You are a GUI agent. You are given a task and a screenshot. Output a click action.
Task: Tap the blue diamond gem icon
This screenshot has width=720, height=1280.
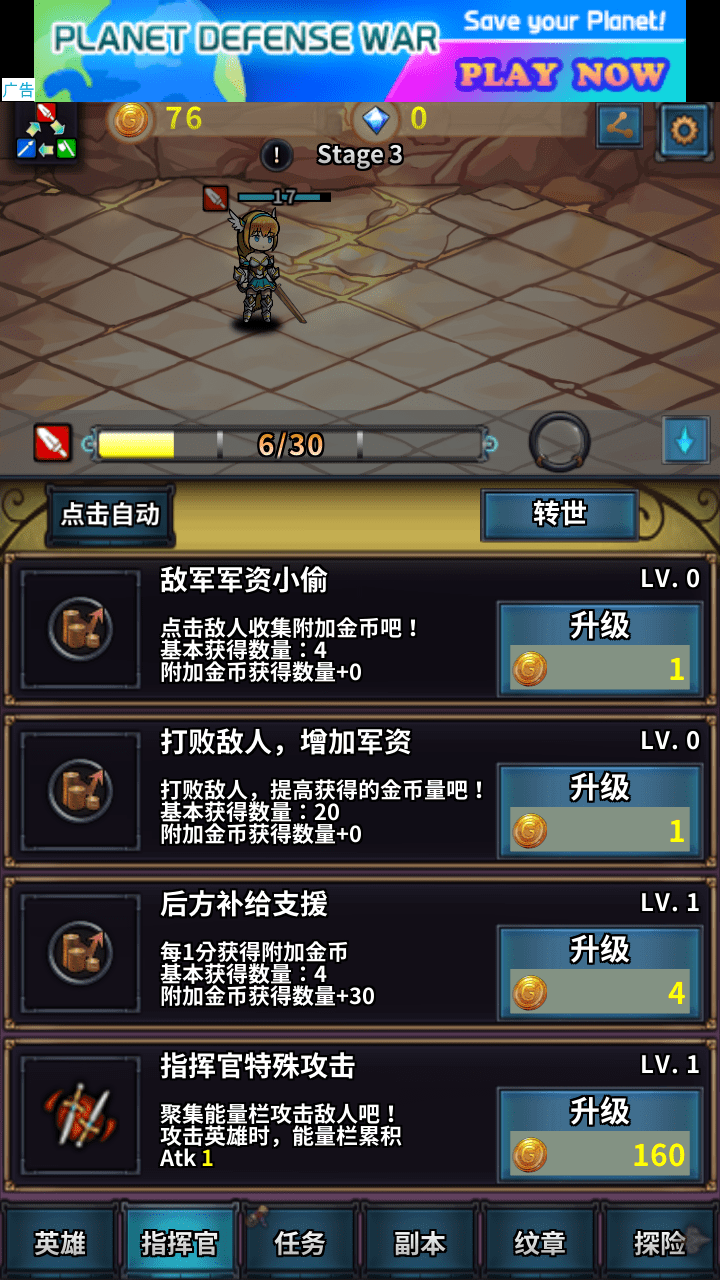[x=376, y=121]
